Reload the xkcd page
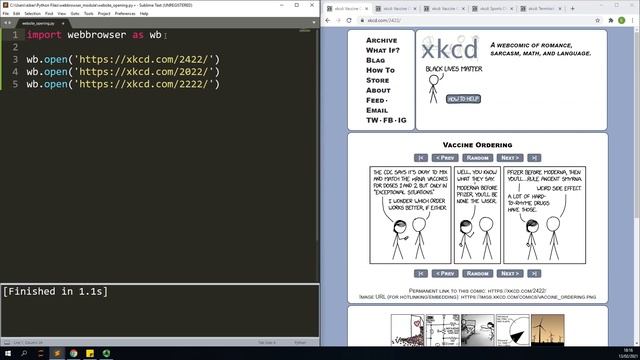640x360 pixels. [x=349, y=20]
